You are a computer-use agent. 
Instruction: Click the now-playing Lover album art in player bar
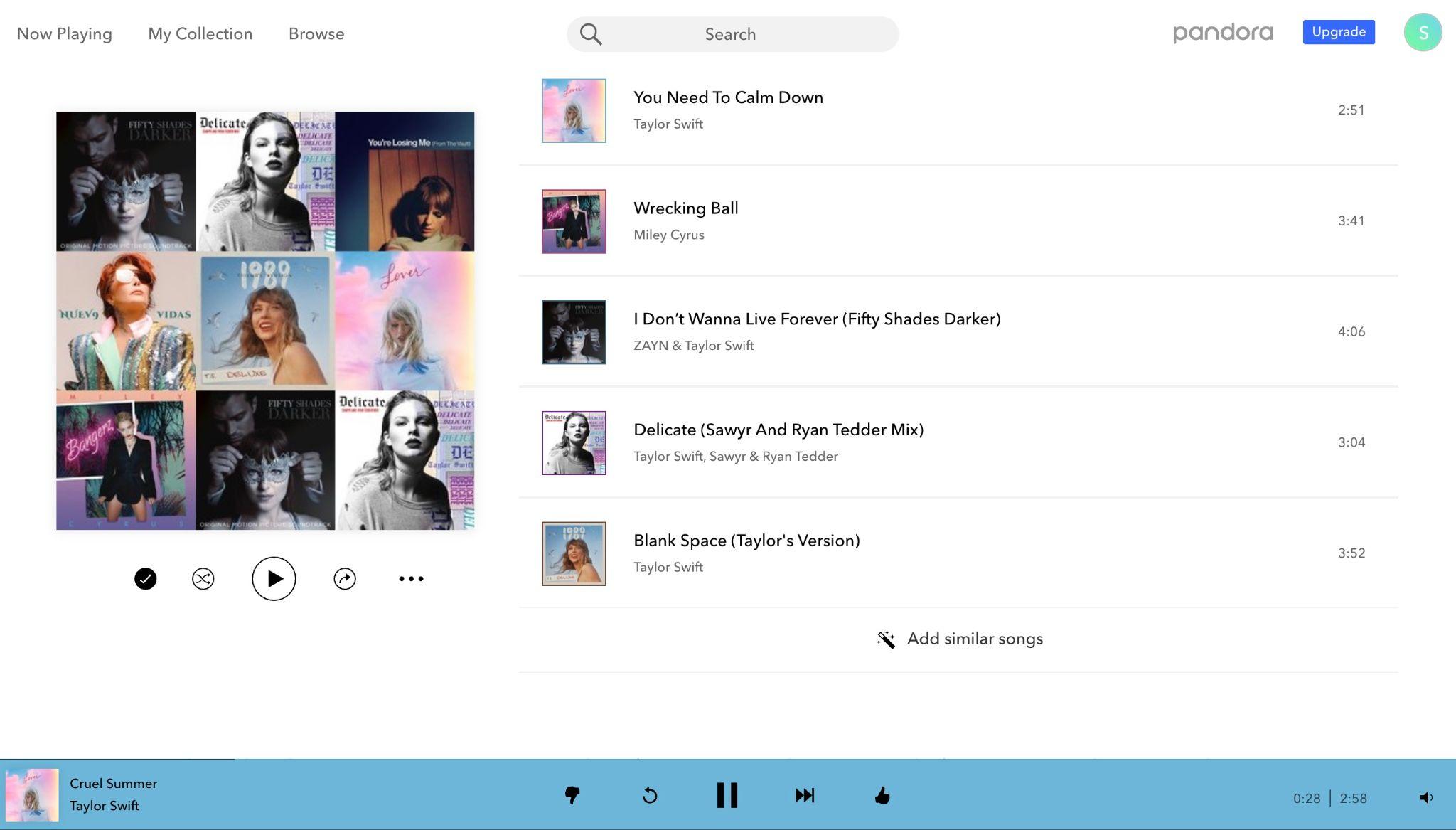pyautogui.click(x=32, y=795)
